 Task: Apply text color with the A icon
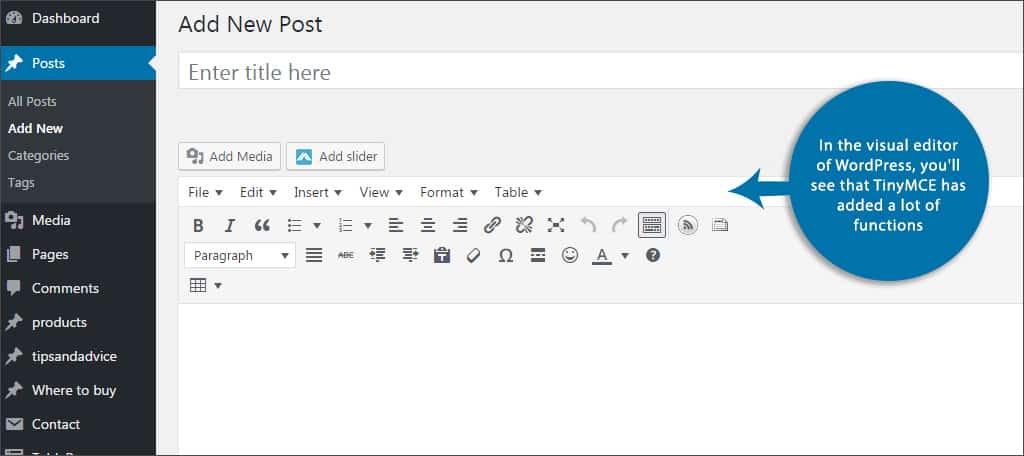point(601,256)
